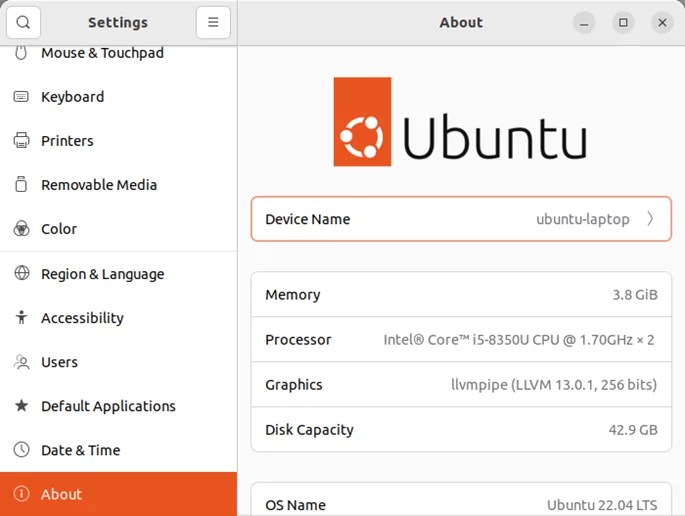
Task: Click the About window title
Action: 461,22
